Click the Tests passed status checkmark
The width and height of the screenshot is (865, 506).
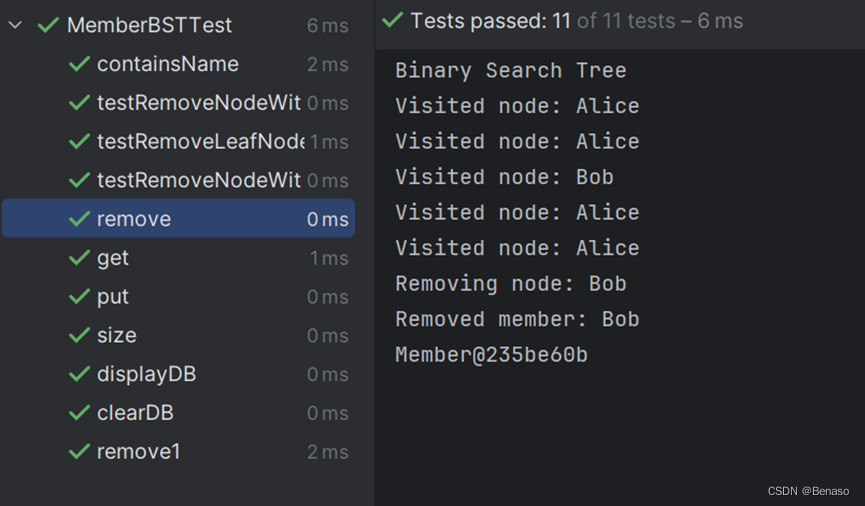tap(392, 20)
